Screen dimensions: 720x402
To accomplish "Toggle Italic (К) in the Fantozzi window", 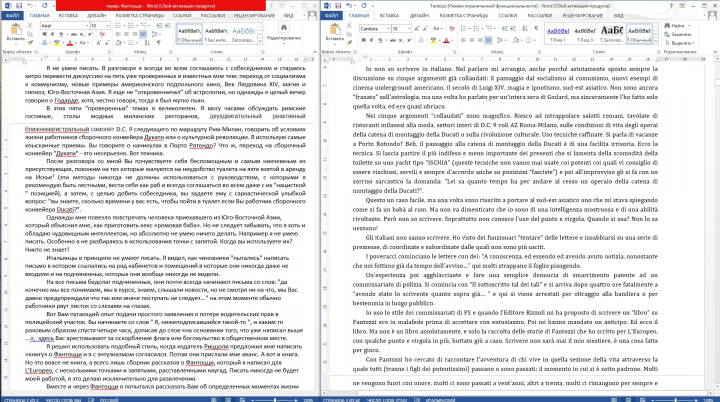I will pos(371,40).
